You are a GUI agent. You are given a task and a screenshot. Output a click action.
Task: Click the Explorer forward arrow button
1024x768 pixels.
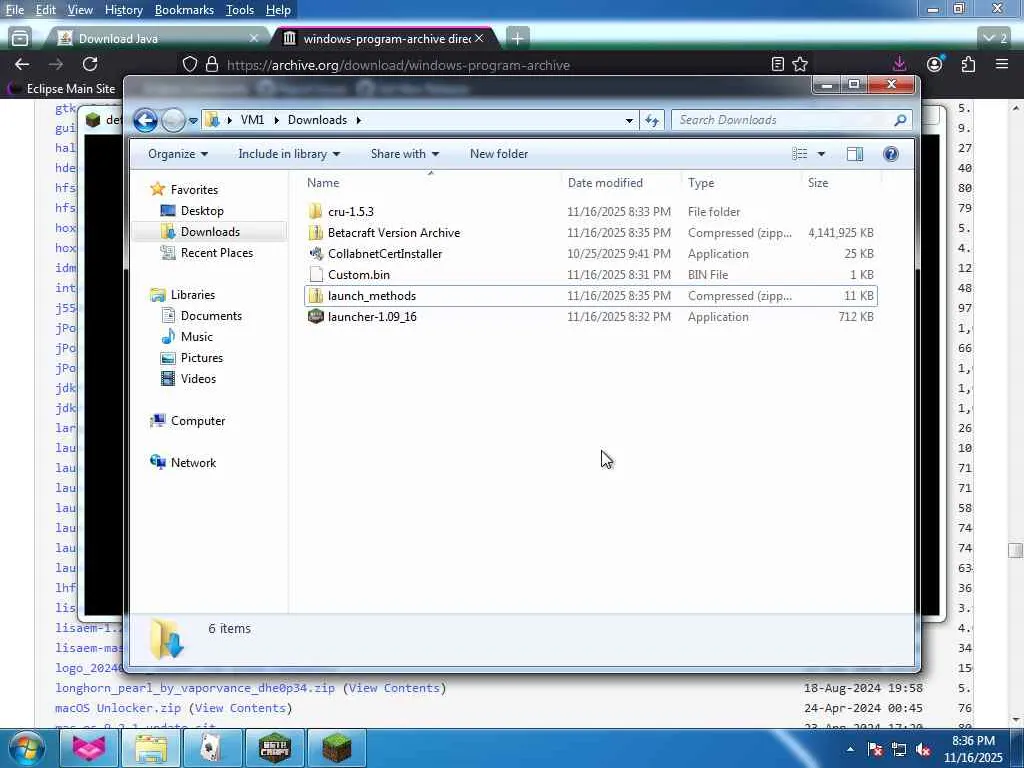click(x=173, y=120)
